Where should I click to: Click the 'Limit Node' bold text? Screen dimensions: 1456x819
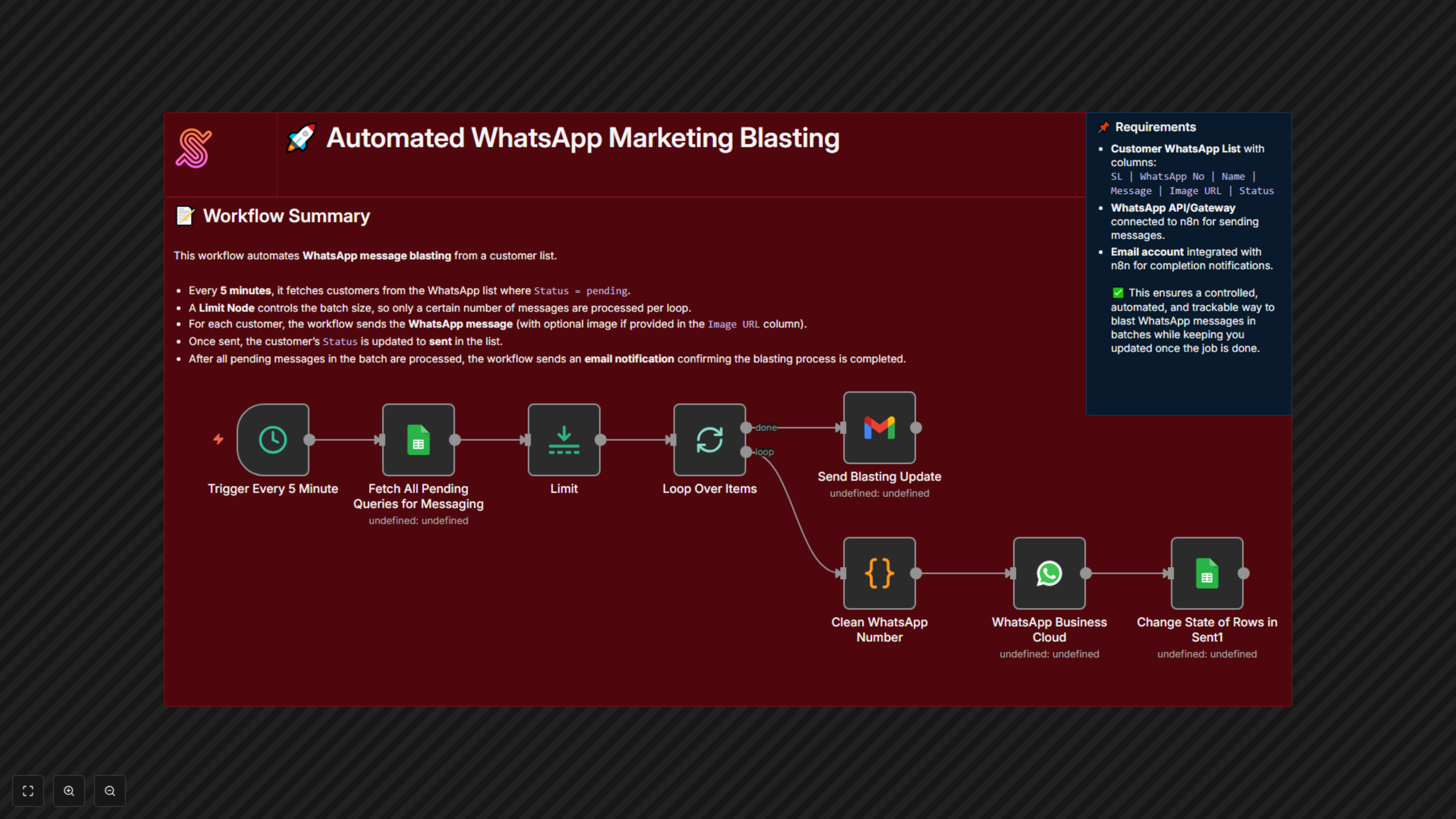point(227,308)
